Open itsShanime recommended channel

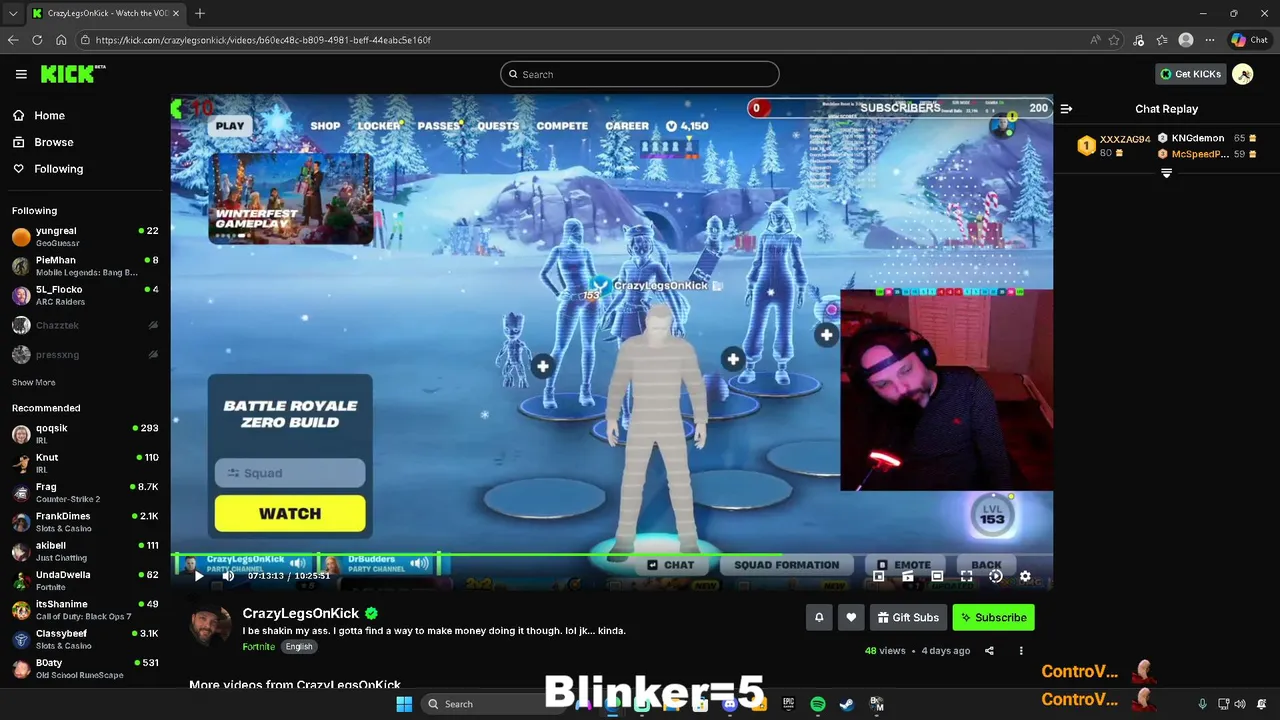point(85,610)
